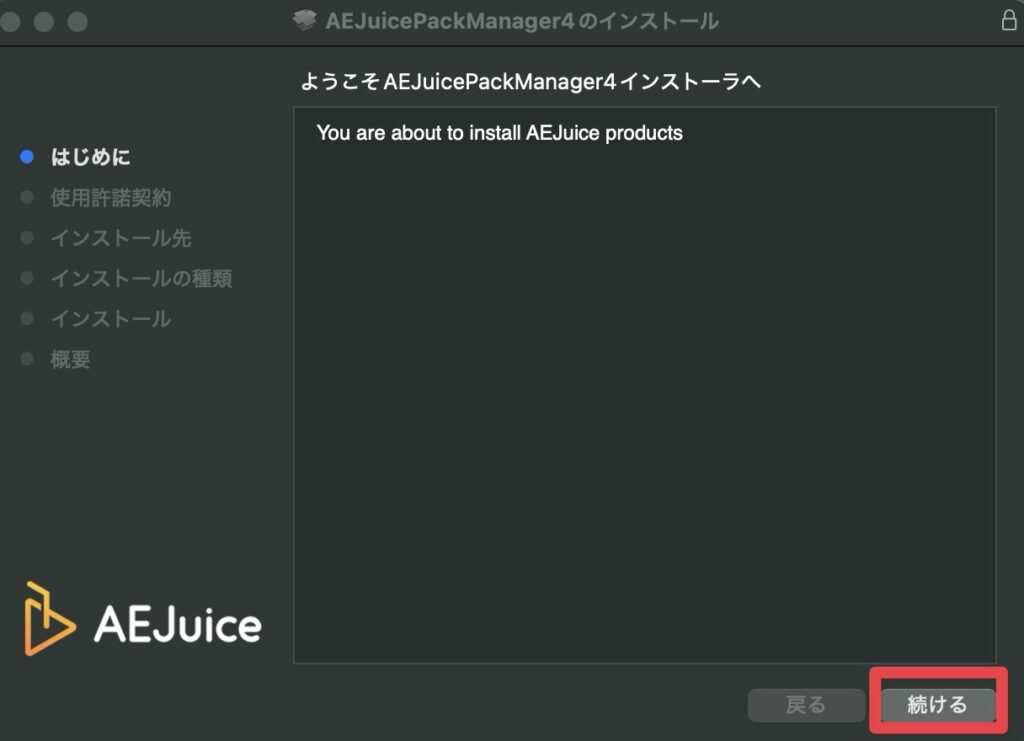The width and height of the screenshot is (1024, 741).
Task: Select the 使用許諾契約 step in sidebar
Action: pos(110,197)
